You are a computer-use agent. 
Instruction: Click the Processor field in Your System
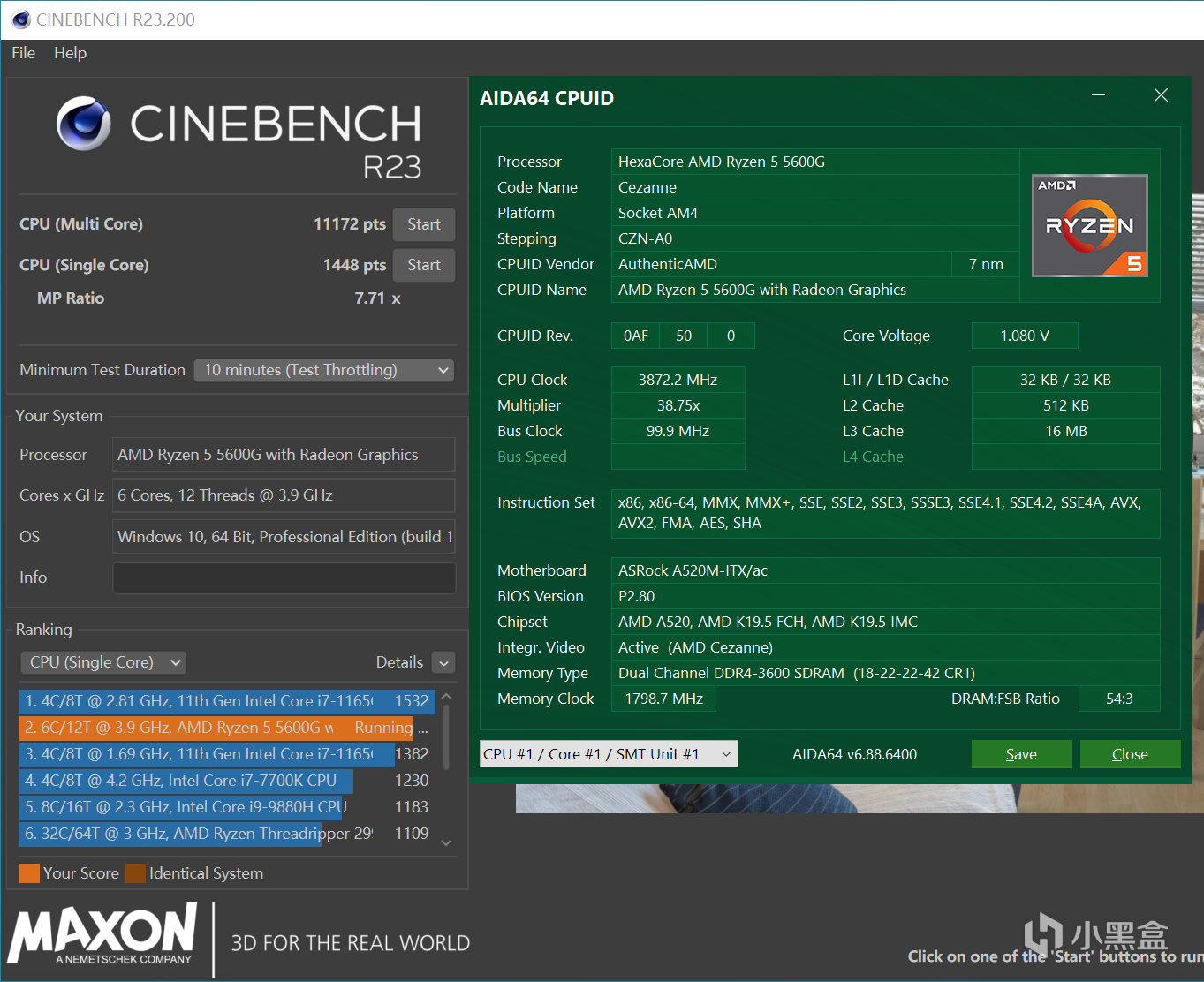pos(284,455)
